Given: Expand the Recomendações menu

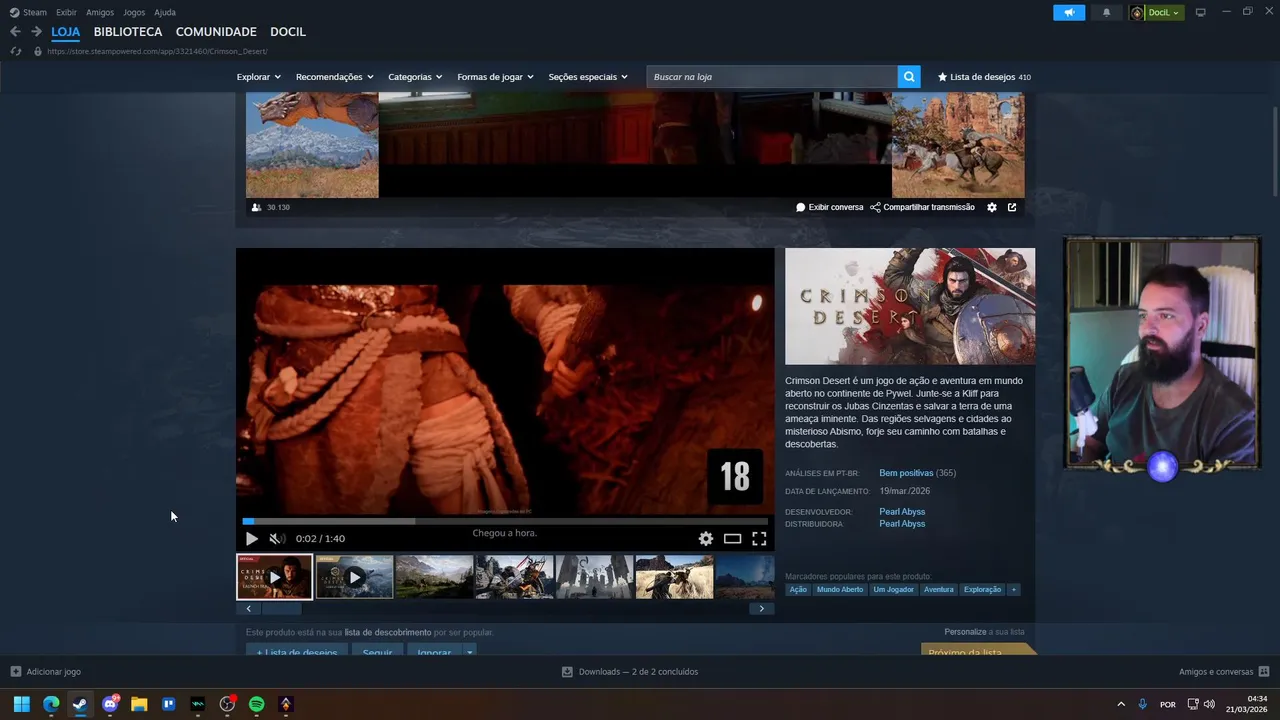Looking at the screenshot, I should (x=334, y=77).
